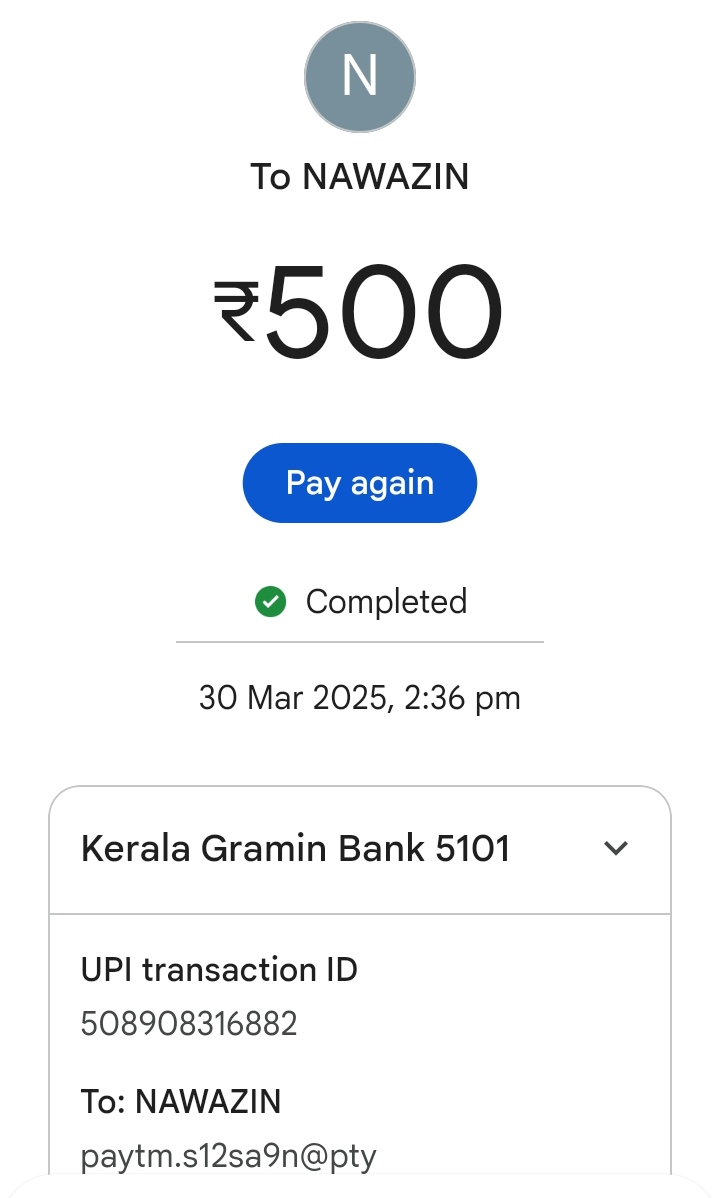This screenshot has height=1198, width=720.
Task: Tap the bottom sheet edge
Action: coord(360,1186)
